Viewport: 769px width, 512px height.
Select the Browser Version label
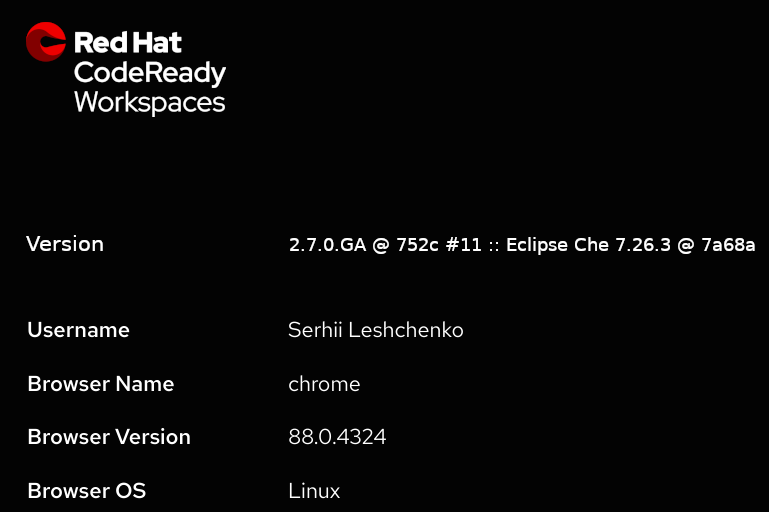[108, 437]
